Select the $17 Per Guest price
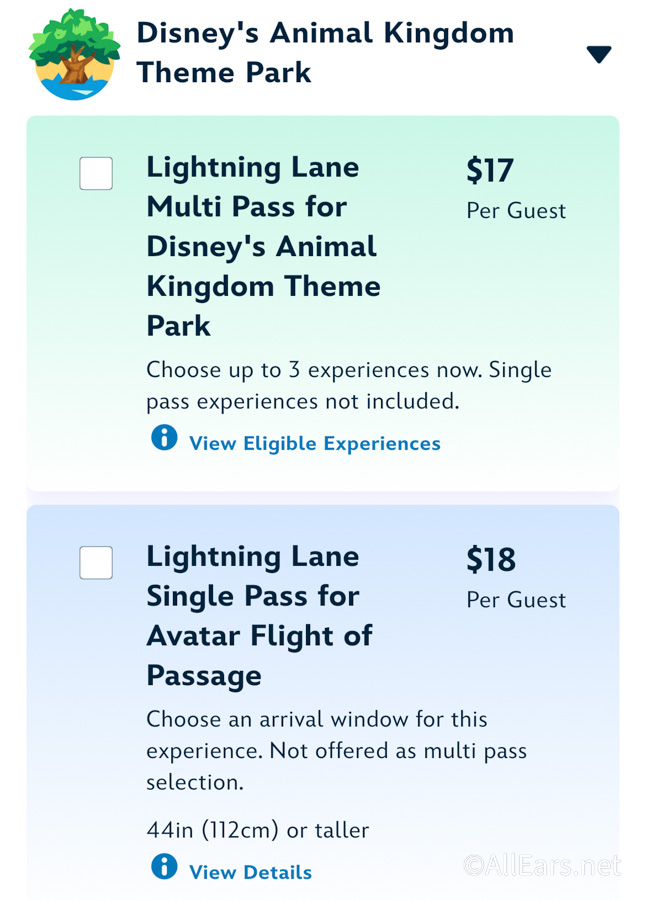Viewport: 646px width, 900px height. click(x=516, y=187)
